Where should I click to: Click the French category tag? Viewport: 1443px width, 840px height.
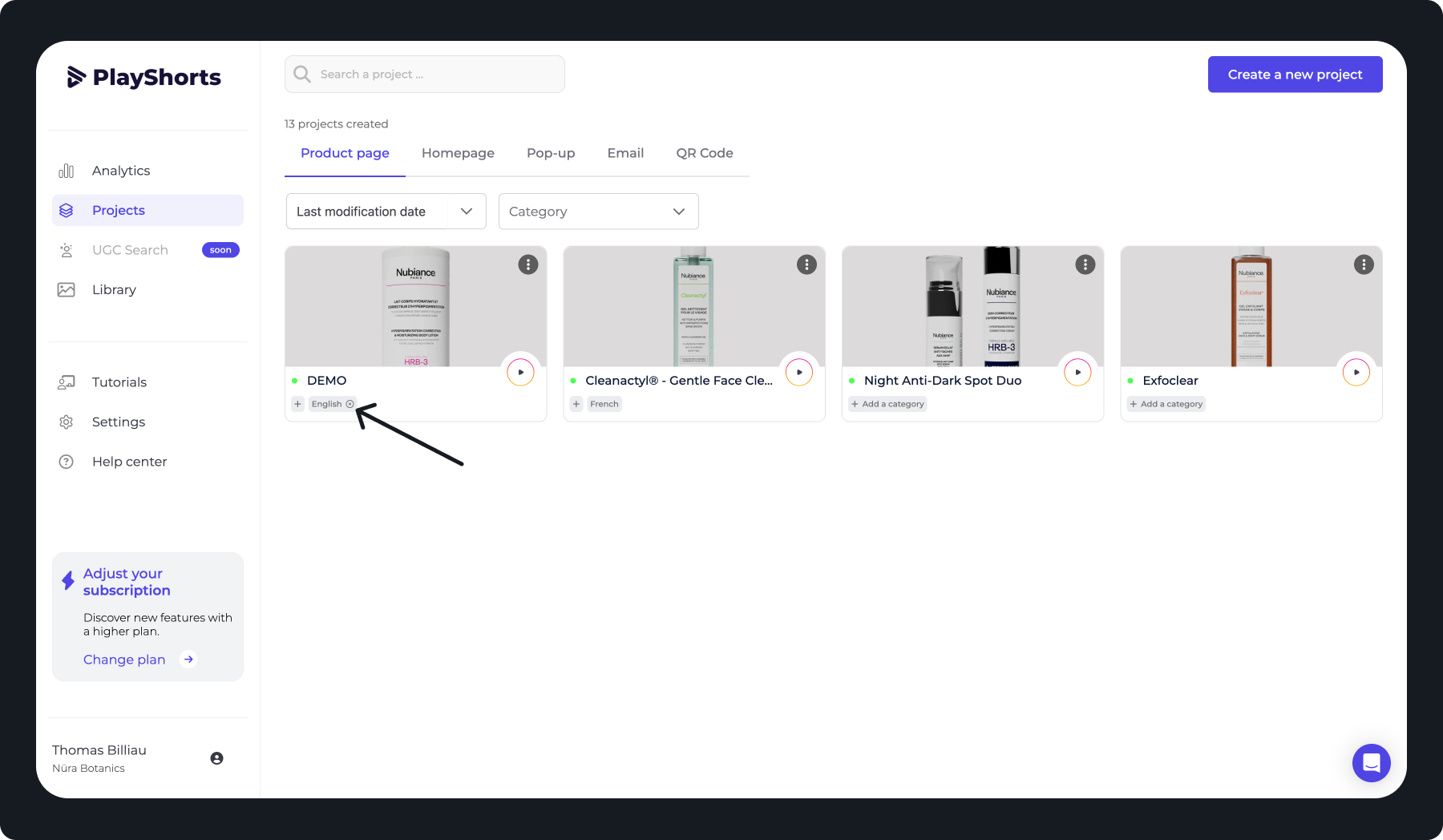pyautogui.click(x=604, y=404)
